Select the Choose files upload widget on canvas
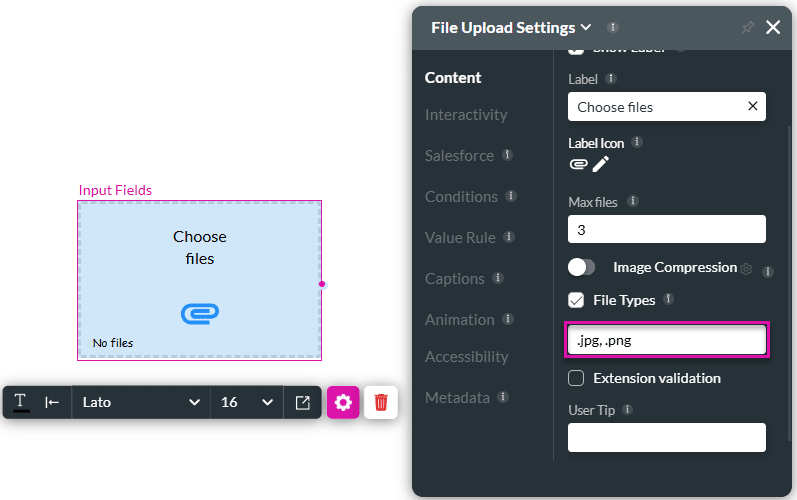The image size is (797, 500). coord(199,280)
